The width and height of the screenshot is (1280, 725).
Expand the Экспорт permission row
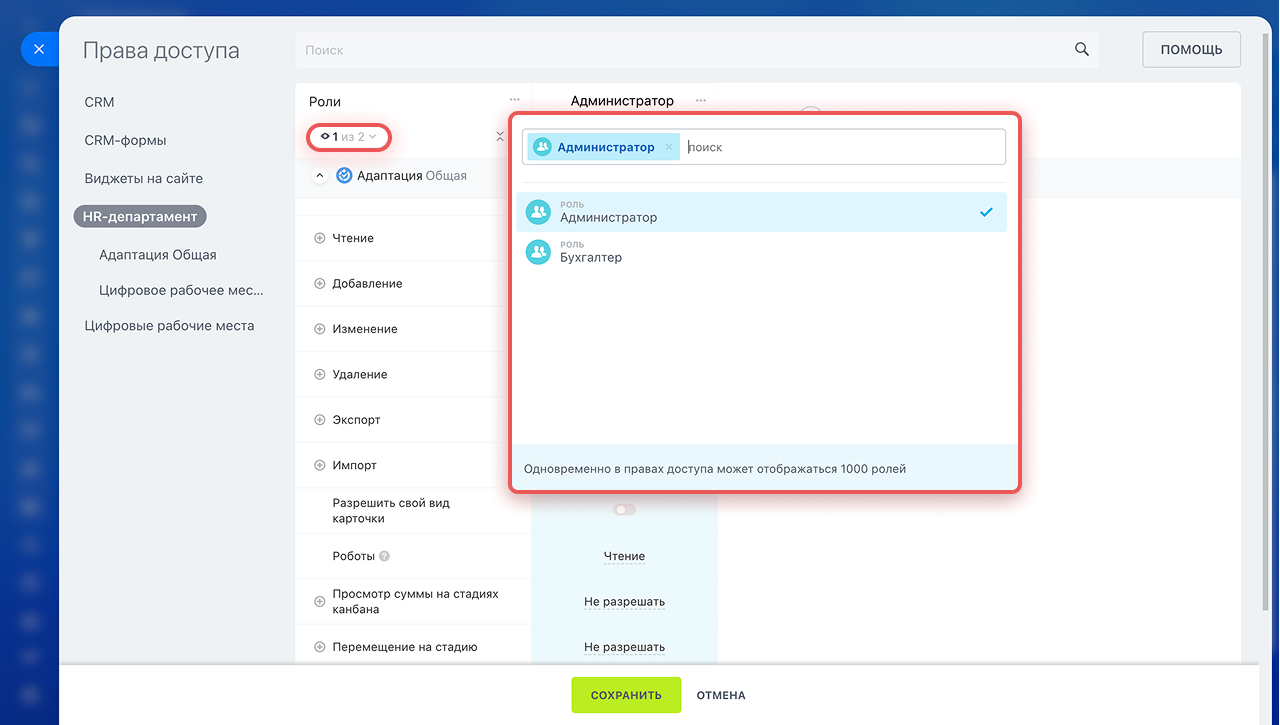(x=320, y=420)
